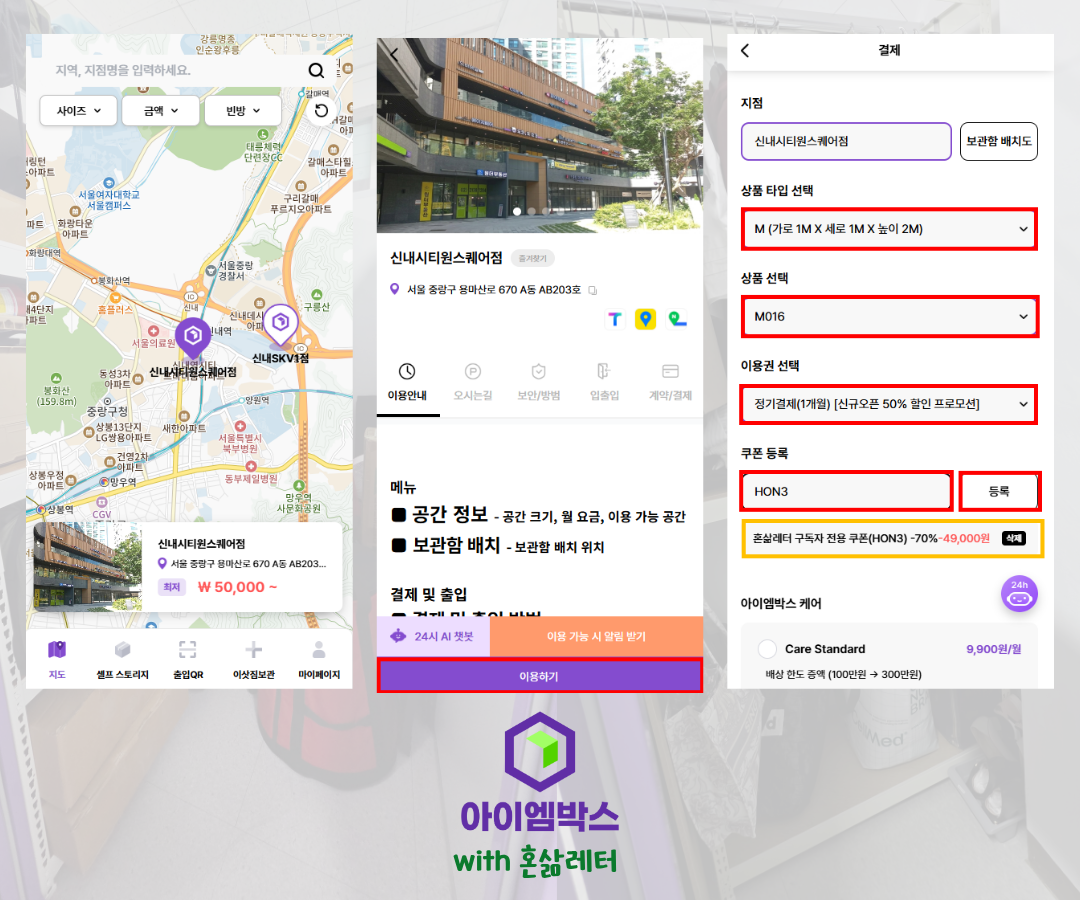Image resolution: width=1080 pixels, height=900 pixels.
Task: Go back from the 결제 screen
Action: [745, 50]
